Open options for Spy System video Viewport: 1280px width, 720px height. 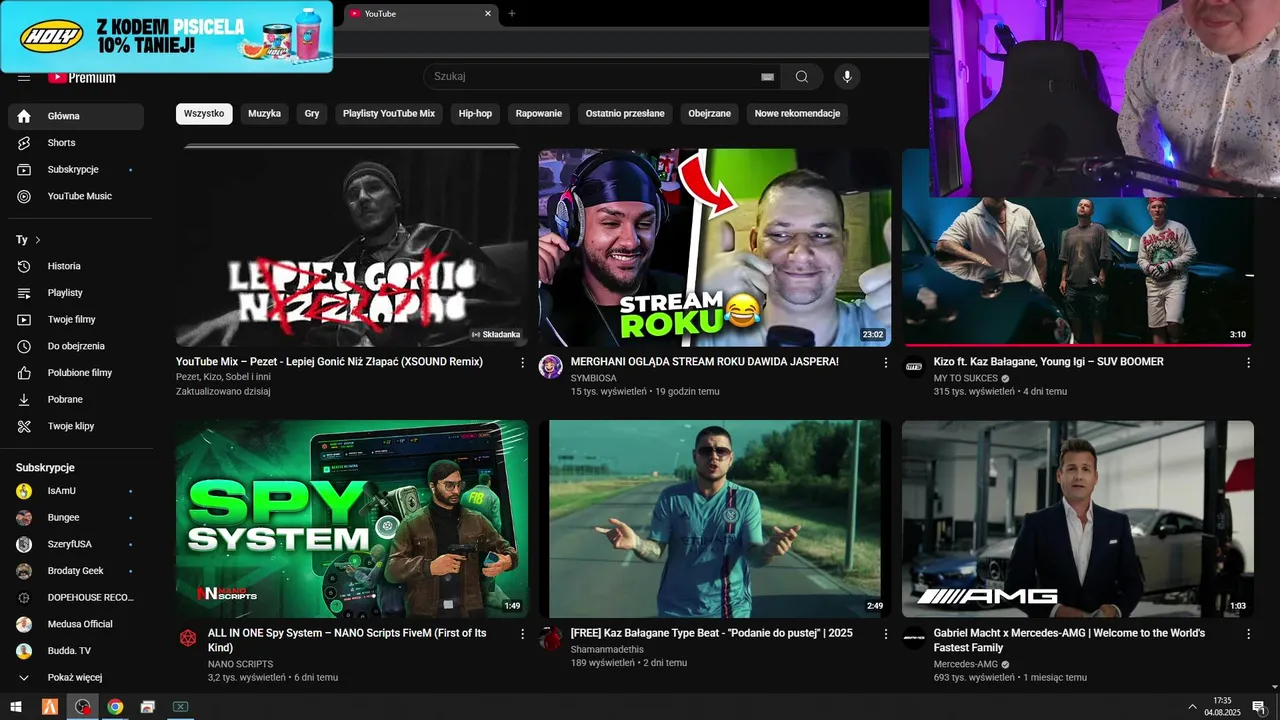(522, 634)
